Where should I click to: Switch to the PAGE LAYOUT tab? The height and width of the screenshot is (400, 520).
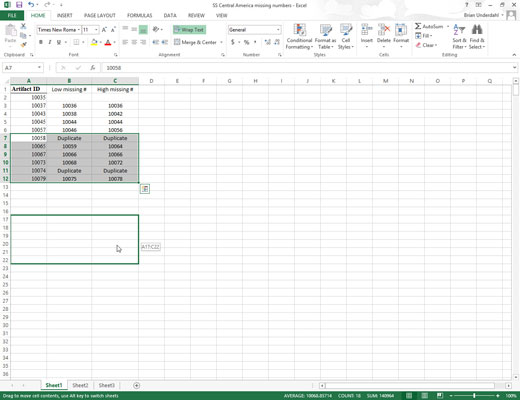pos(100,15)
